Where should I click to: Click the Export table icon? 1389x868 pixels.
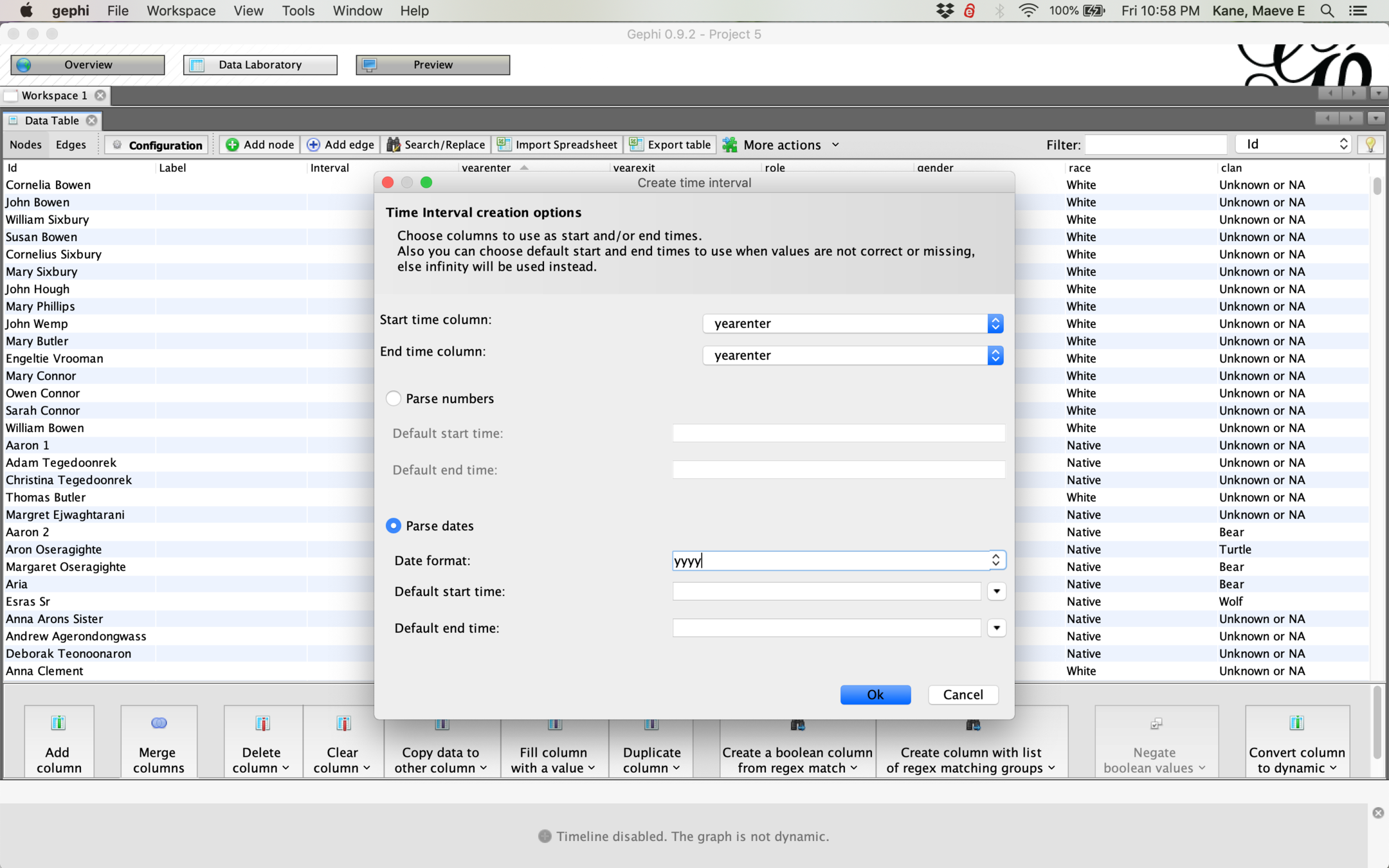[636, 145]
